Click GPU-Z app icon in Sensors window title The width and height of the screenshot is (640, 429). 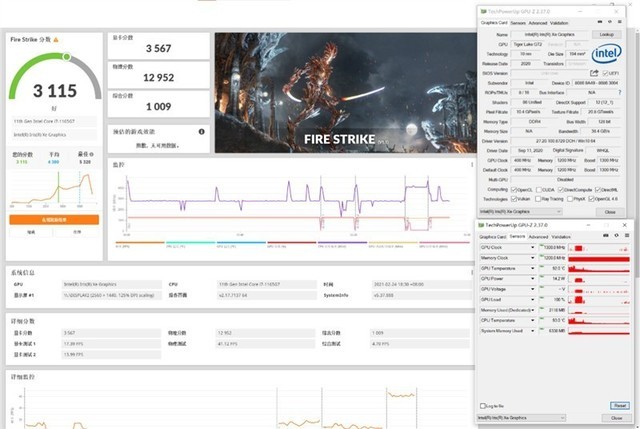481,225
